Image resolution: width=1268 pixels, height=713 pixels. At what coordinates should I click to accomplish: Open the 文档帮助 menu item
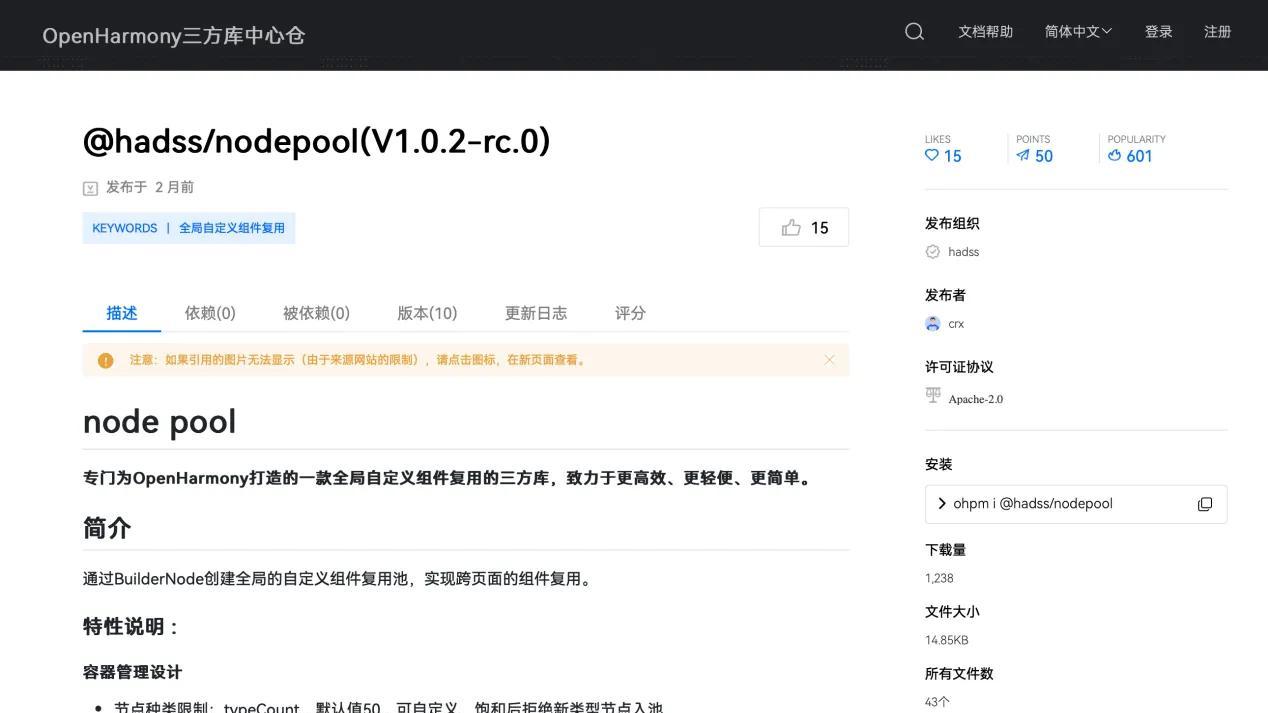(985, 31)
